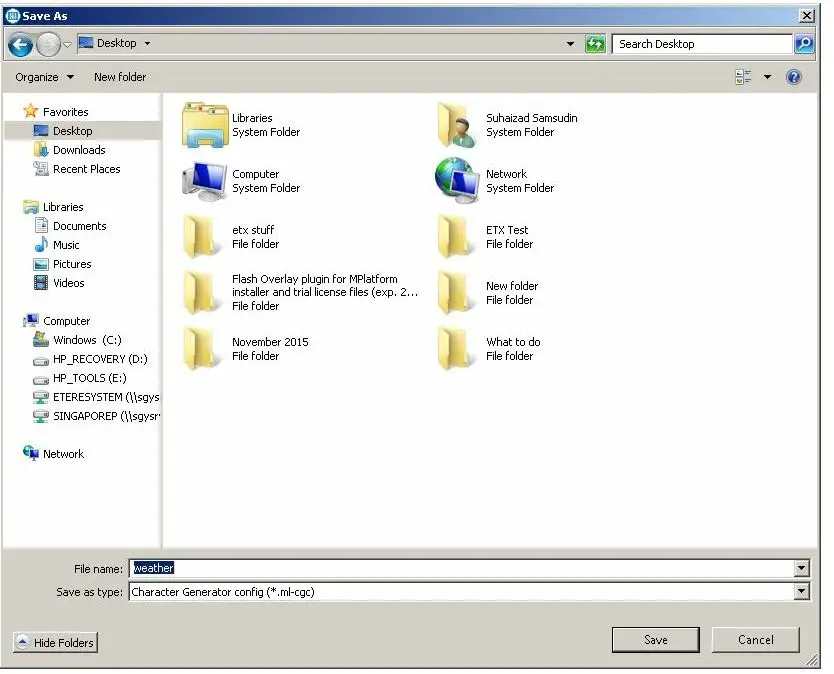Open the etx stuff folder
The height and width of the screenshot is (674, 834).
[x=203, y=237]
